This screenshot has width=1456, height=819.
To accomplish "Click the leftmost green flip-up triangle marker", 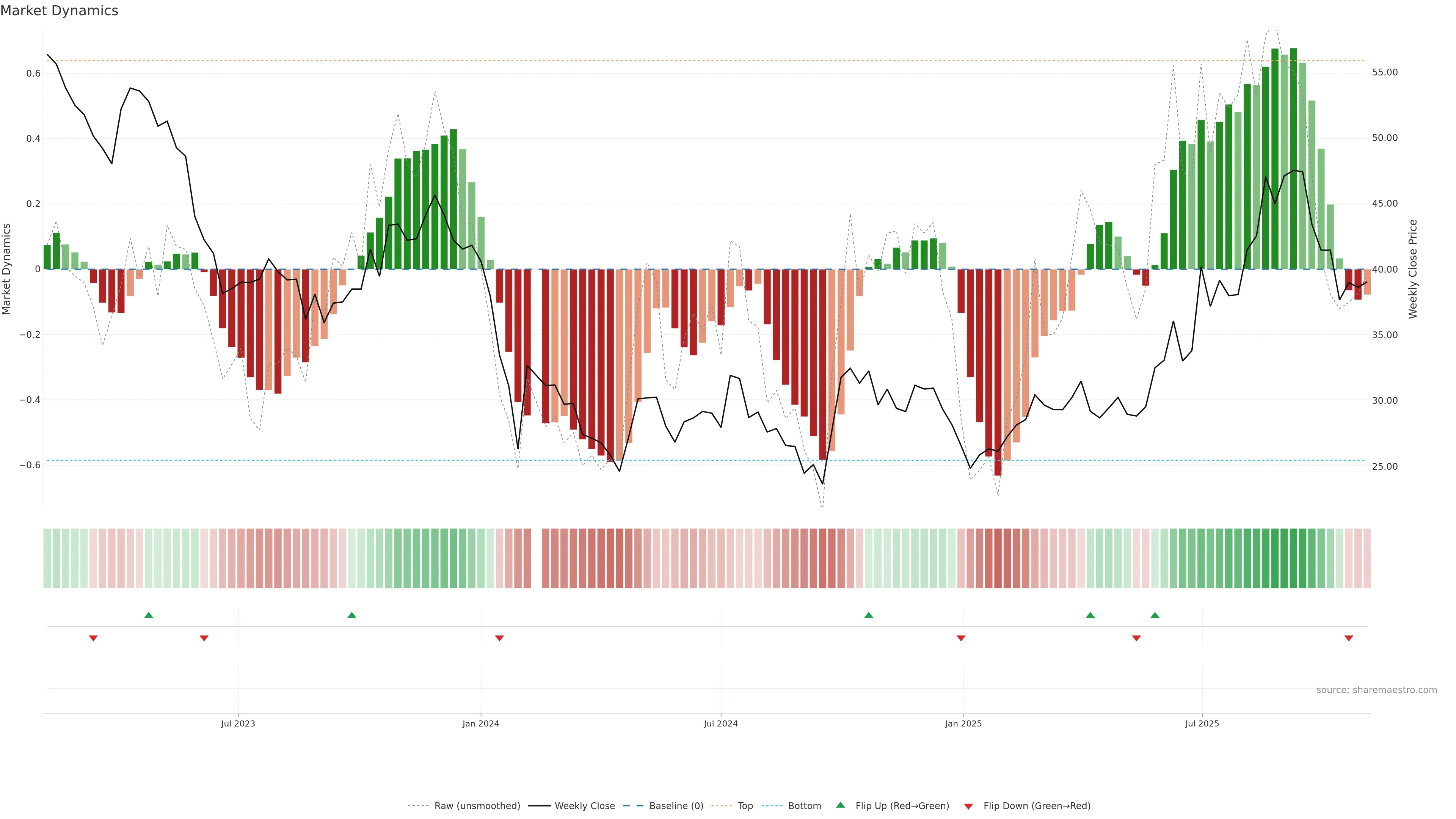I will tap(149, 615).
